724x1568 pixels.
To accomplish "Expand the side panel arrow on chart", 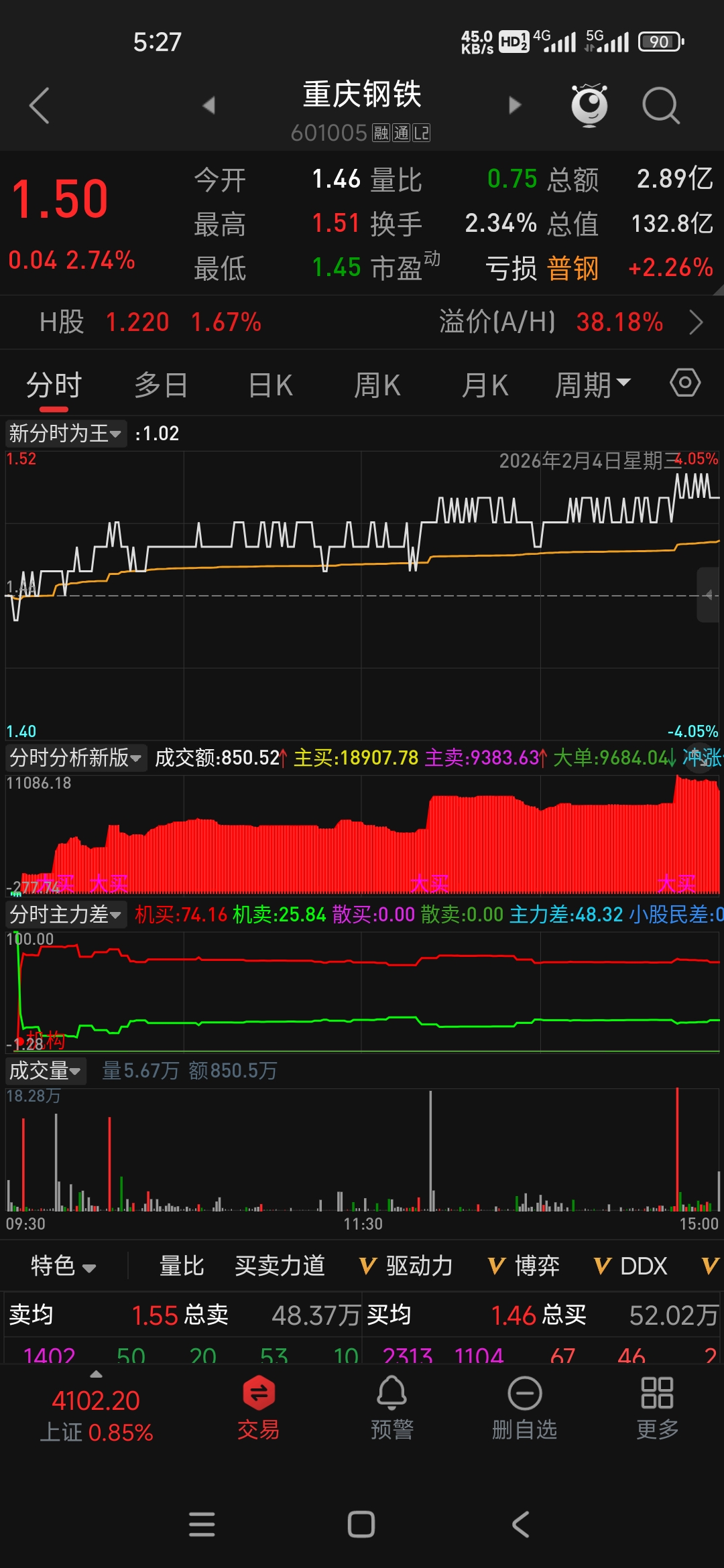I will (x=708, y=594).
